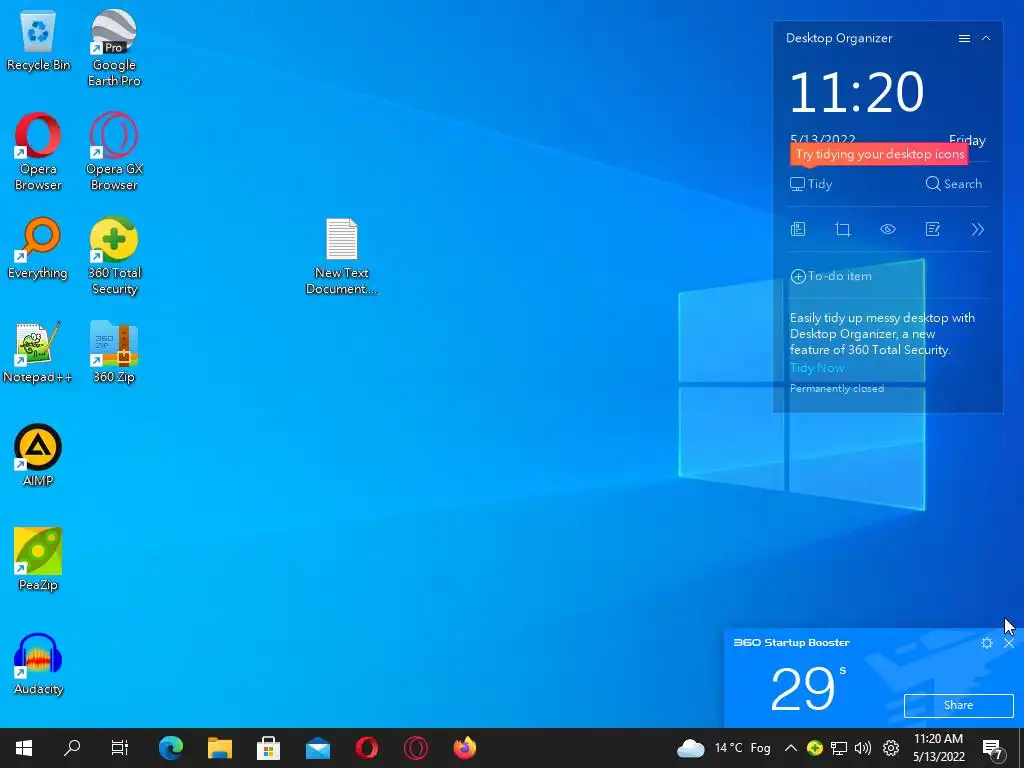Open Microsoft Store from taskbar
1024x768 pixels.
click(x=268, y=748)
